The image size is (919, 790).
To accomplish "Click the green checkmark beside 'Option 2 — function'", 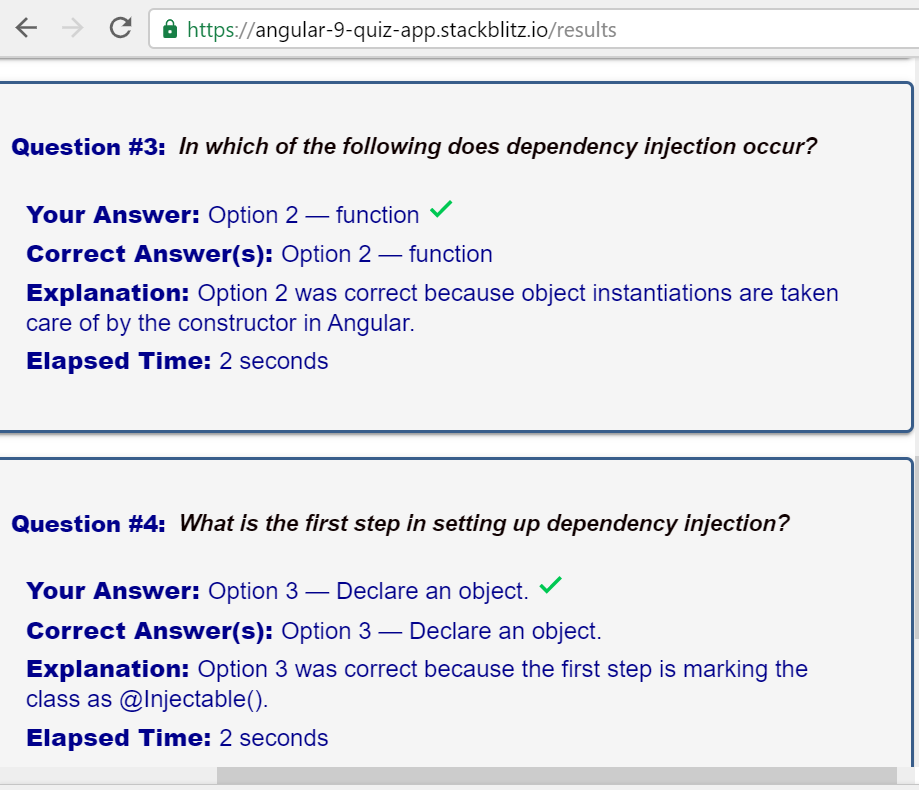I will click(440, 210).
